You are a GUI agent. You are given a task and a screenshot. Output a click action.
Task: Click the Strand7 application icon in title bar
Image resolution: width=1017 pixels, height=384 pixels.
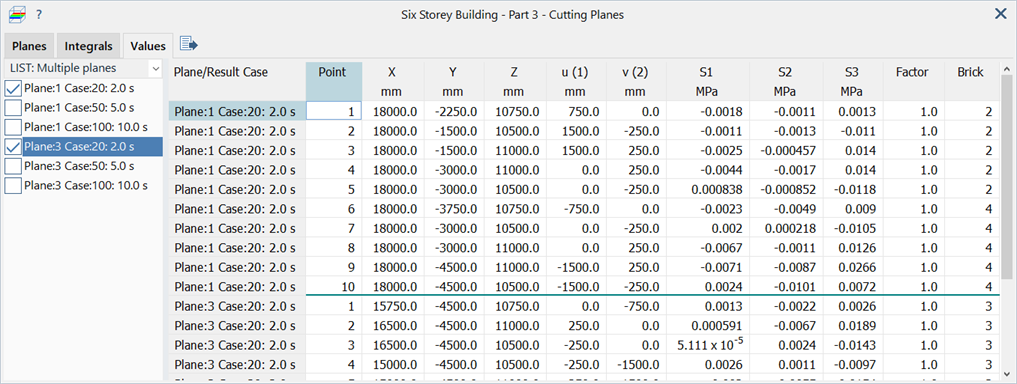click(x=16, y=14)
